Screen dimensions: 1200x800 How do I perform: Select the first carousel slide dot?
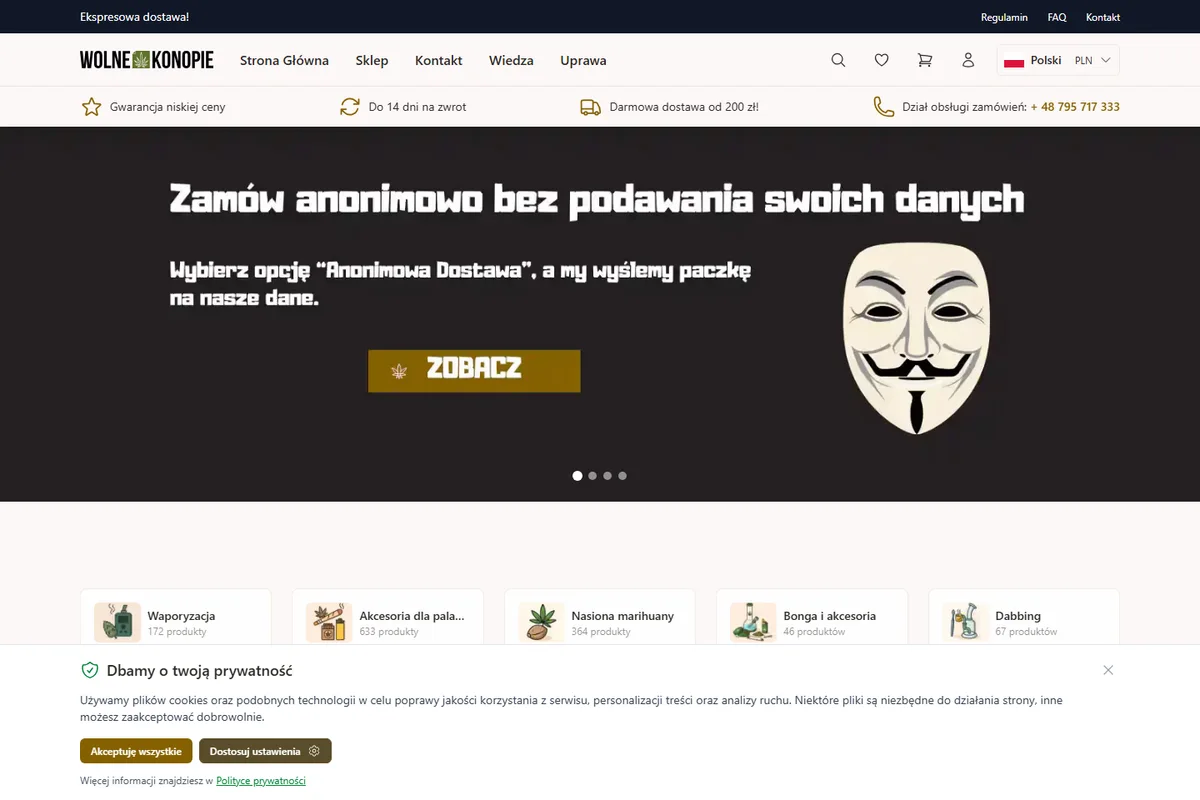577,476
